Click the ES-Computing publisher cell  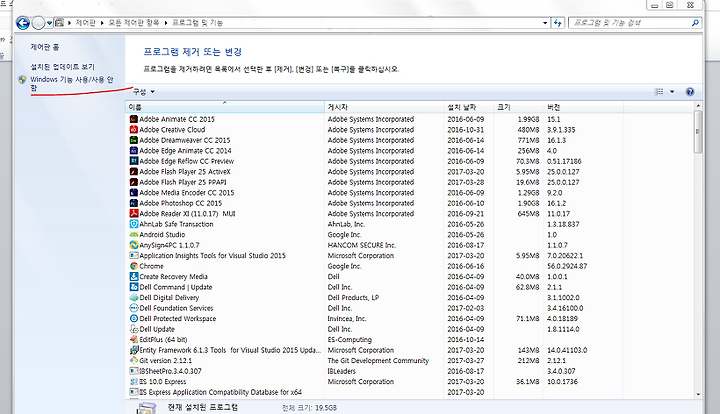(349, 340)
